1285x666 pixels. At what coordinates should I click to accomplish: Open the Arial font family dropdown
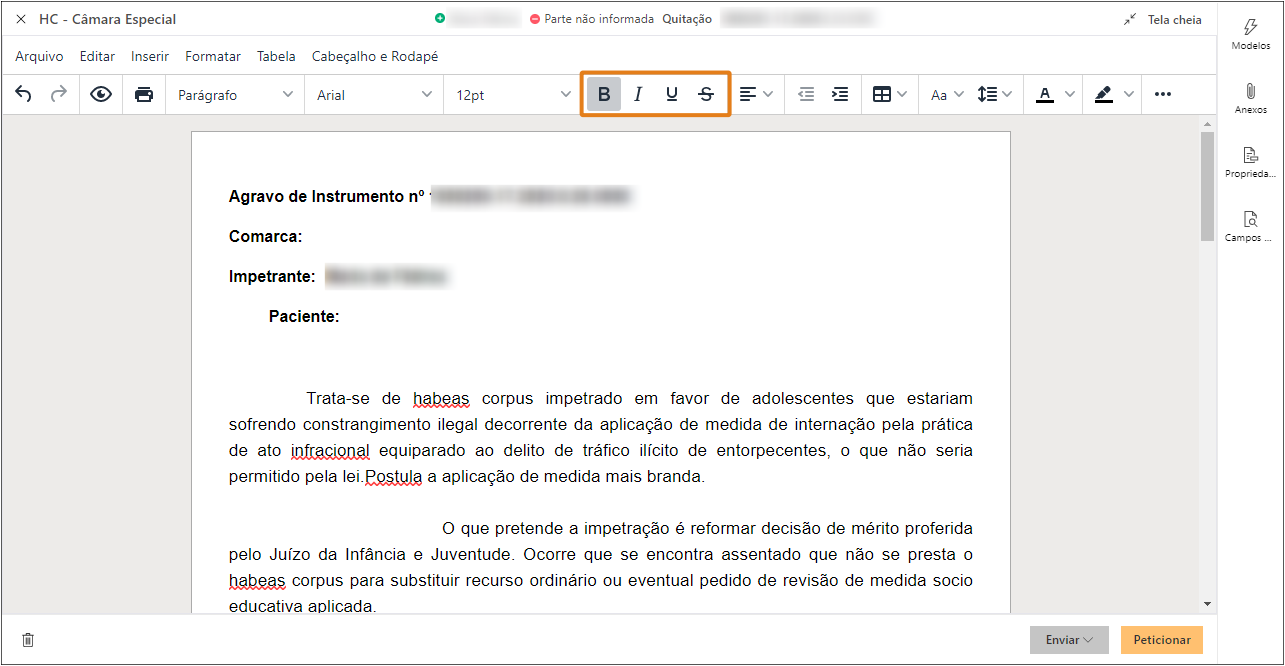click(x=373, y=93)
